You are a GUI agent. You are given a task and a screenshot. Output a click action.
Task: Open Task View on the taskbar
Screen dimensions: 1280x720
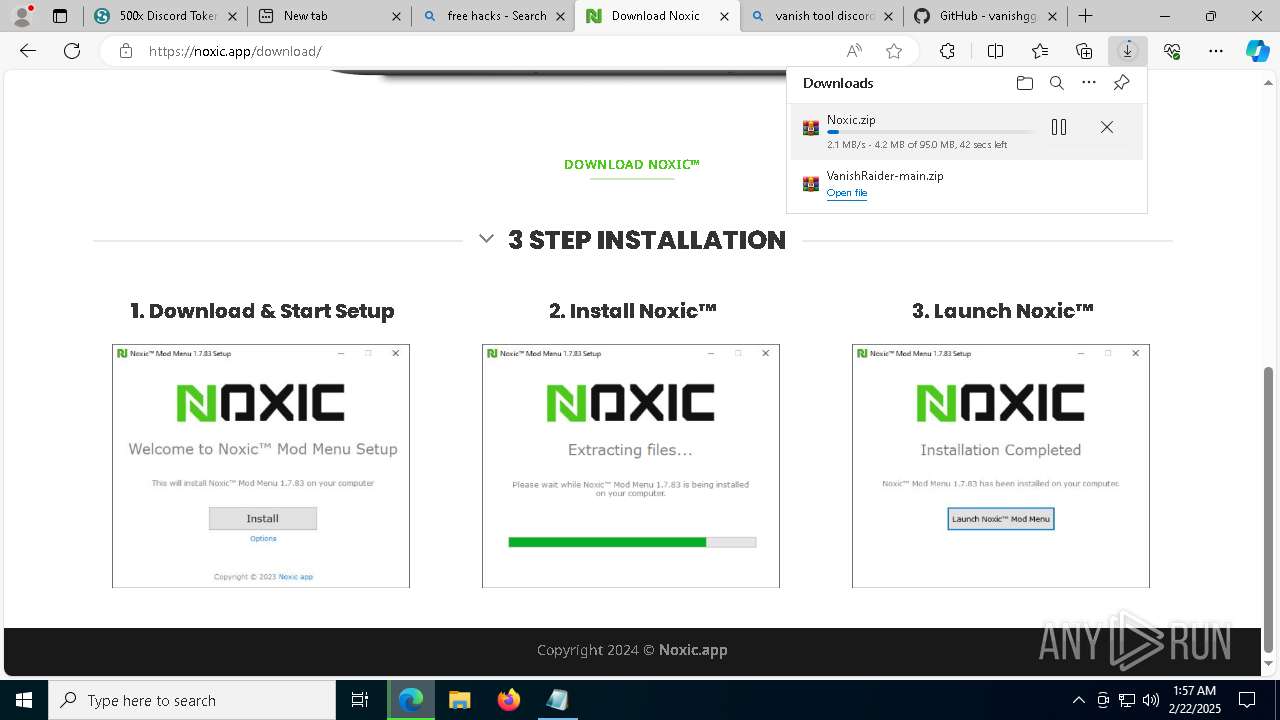click(360, 700)
